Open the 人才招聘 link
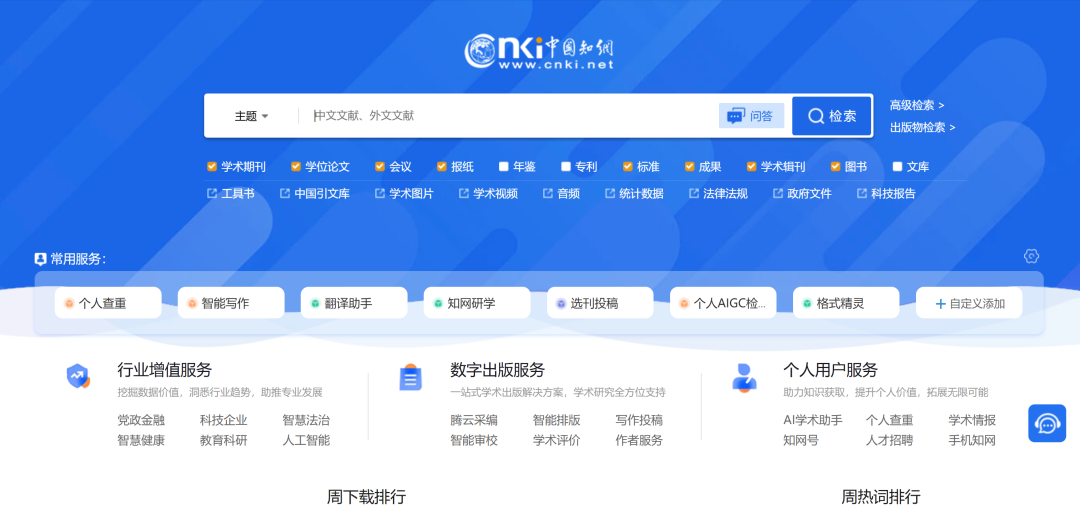 (x=889, y=440)
